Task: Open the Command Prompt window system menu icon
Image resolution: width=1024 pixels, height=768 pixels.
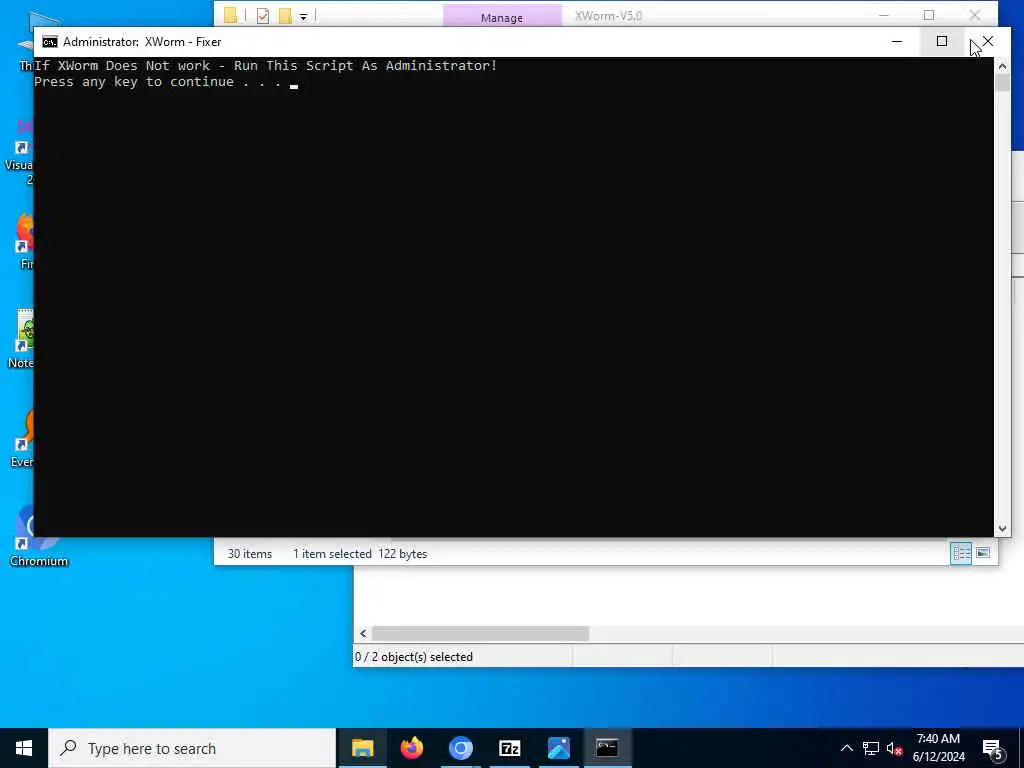Action: click(x=50, y=42)
